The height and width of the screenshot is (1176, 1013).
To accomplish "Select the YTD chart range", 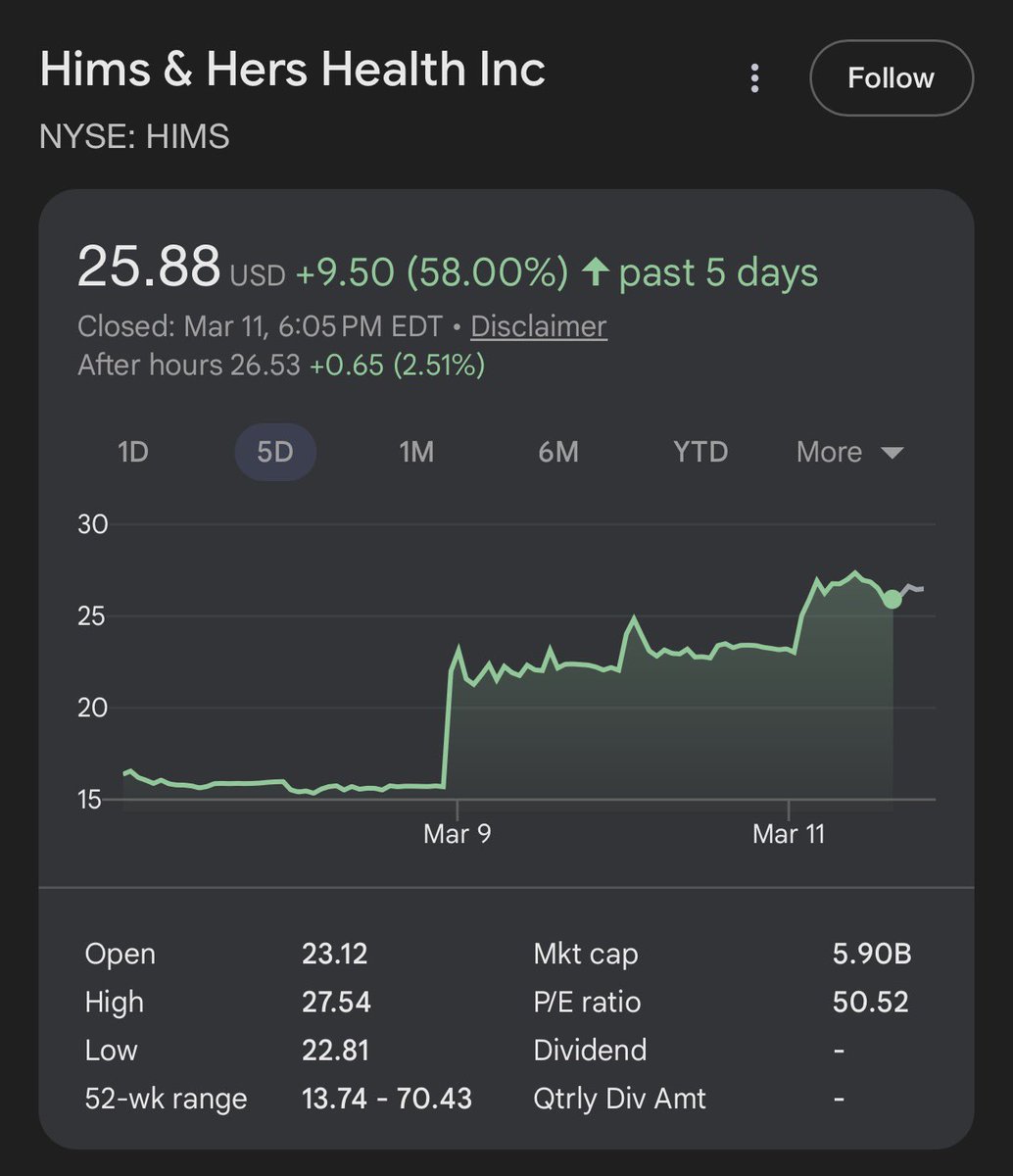I will click(x=700, y=452).
